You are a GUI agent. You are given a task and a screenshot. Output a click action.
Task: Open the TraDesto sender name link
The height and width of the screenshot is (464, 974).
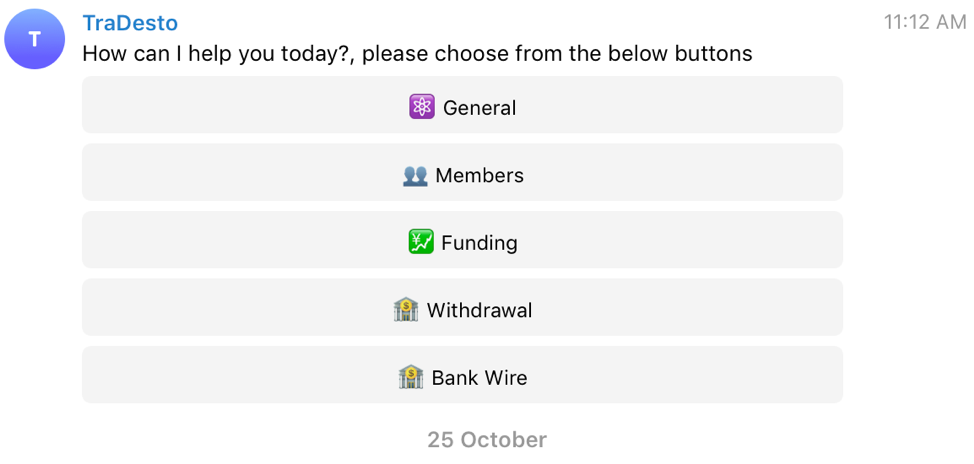tap(130, 23)
